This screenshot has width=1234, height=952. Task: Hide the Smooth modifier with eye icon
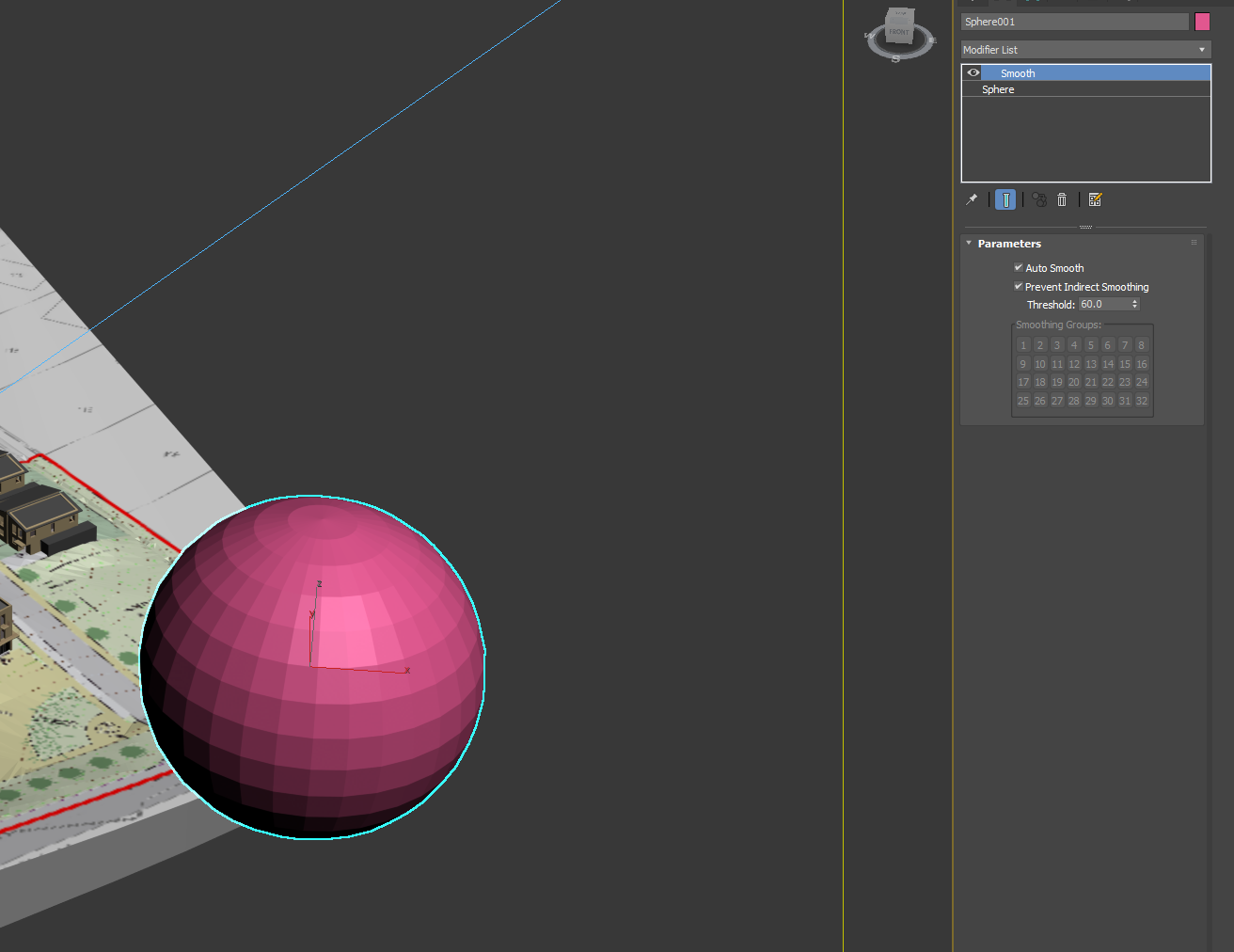(x=973, y=72)
